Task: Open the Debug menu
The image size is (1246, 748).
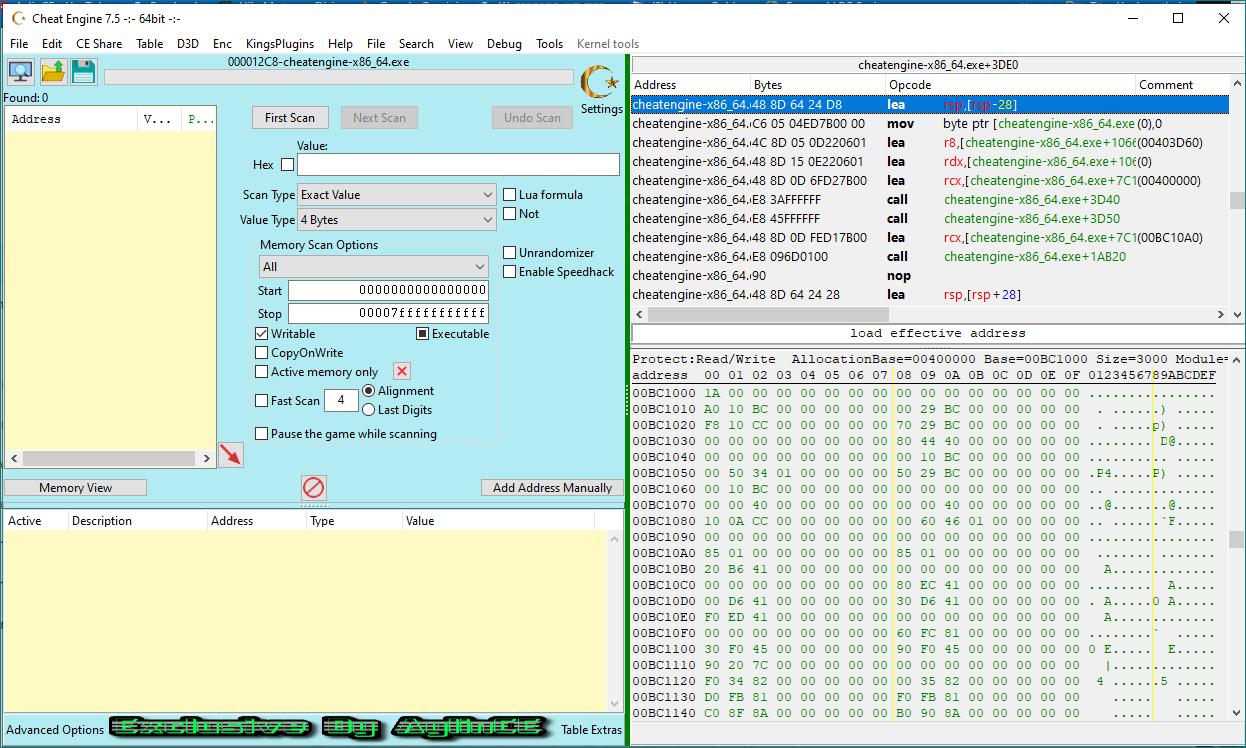Action: pos(504,44)
